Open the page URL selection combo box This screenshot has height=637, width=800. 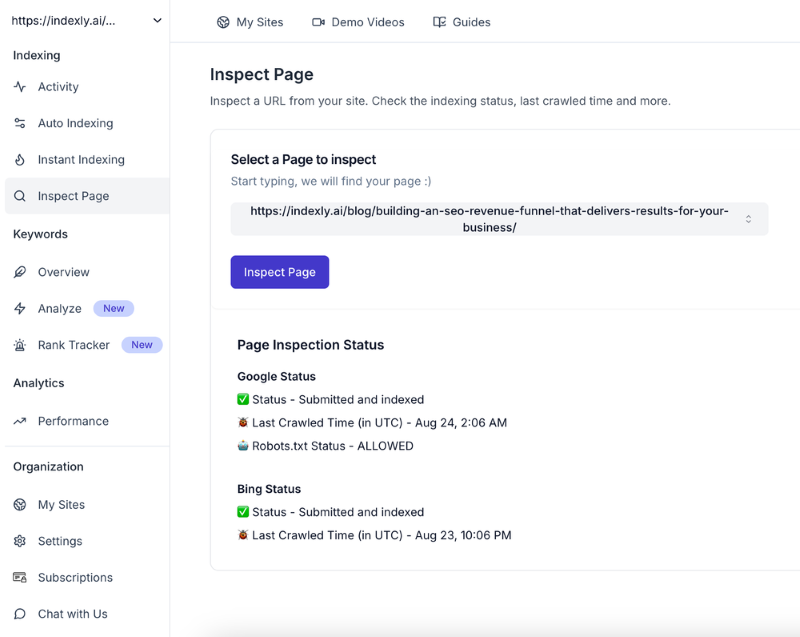[x=490, y=219]
